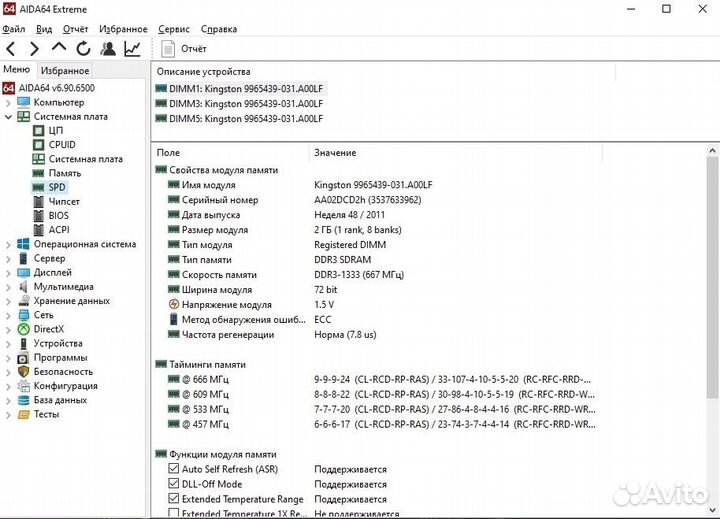
Task: Expand the Компьютер tree node
Action: (x=8, y=103)
